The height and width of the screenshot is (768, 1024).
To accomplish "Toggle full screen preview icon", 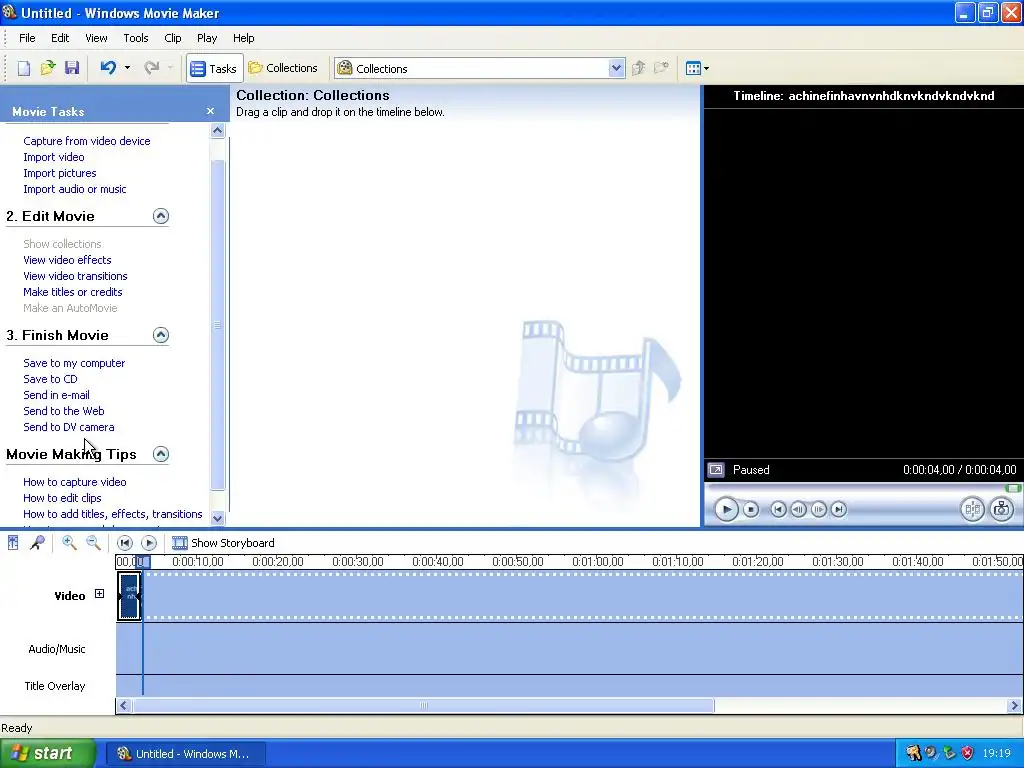I will (716, 470).
